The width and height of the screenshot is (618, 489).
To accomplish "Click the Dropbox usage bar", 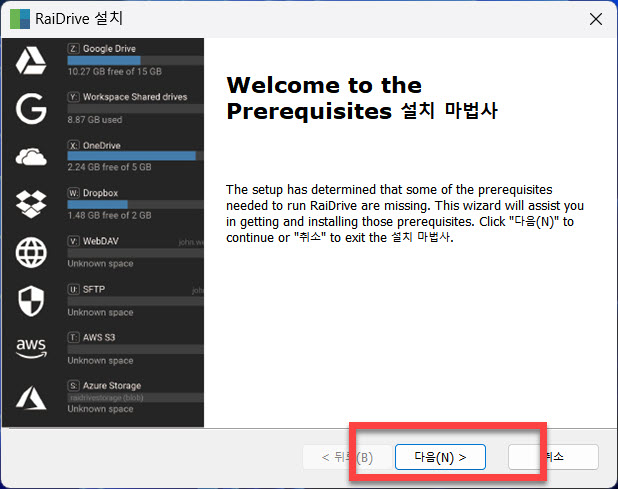I will coord(136,205).
